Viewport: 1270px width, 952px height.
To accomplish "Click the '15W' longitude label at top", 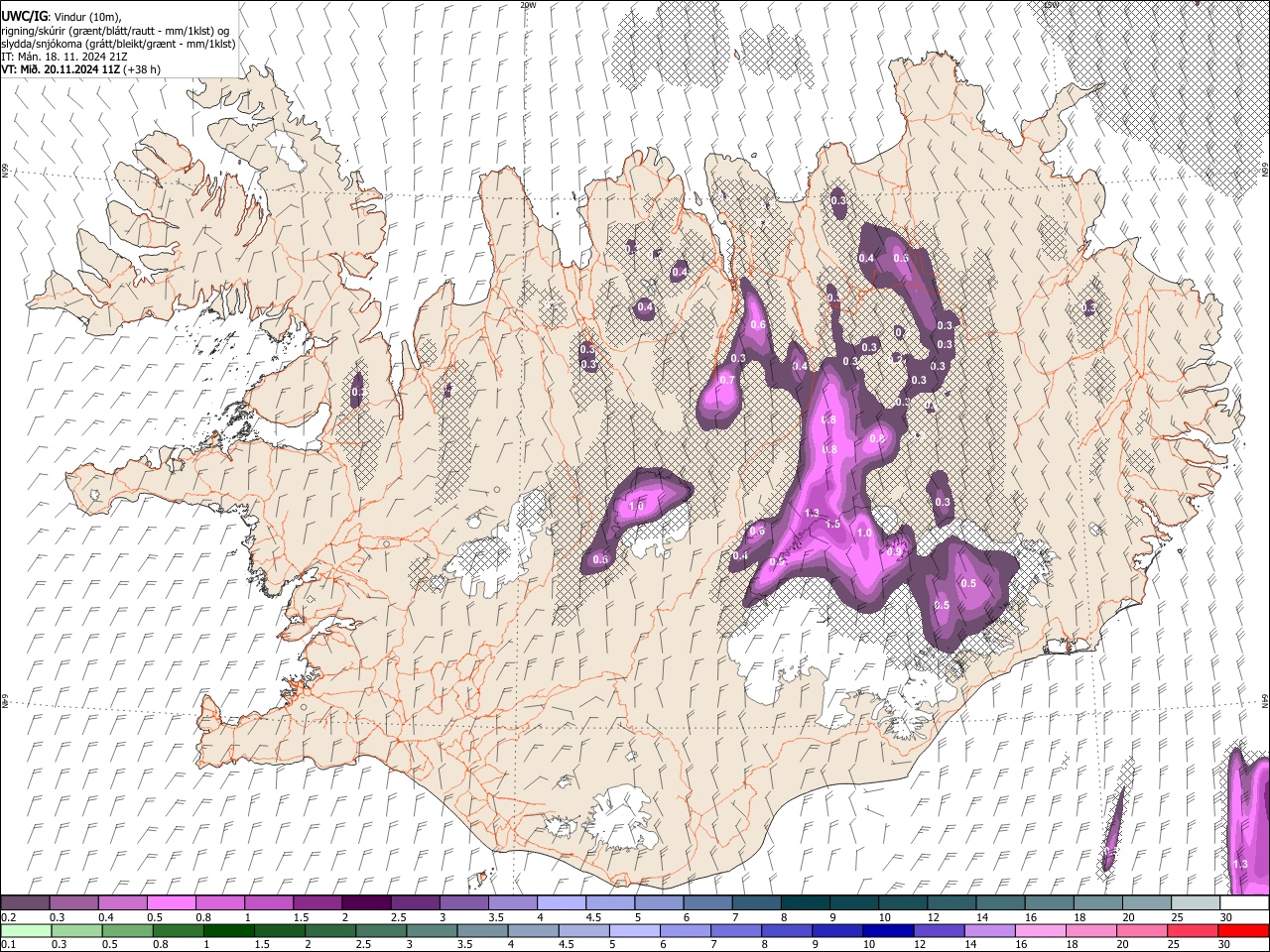I will click(x=1051, y=5).
